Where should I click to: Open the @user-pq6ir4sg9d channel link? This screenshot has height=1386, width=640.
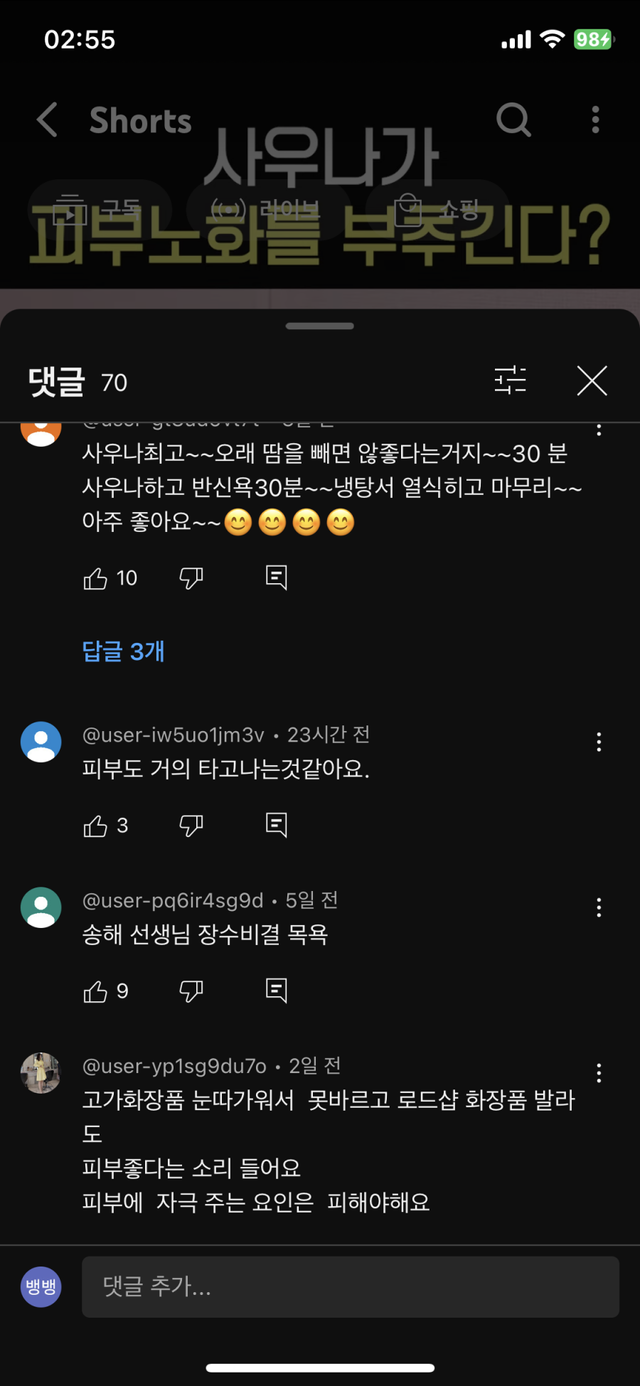(x=173, y=901)
